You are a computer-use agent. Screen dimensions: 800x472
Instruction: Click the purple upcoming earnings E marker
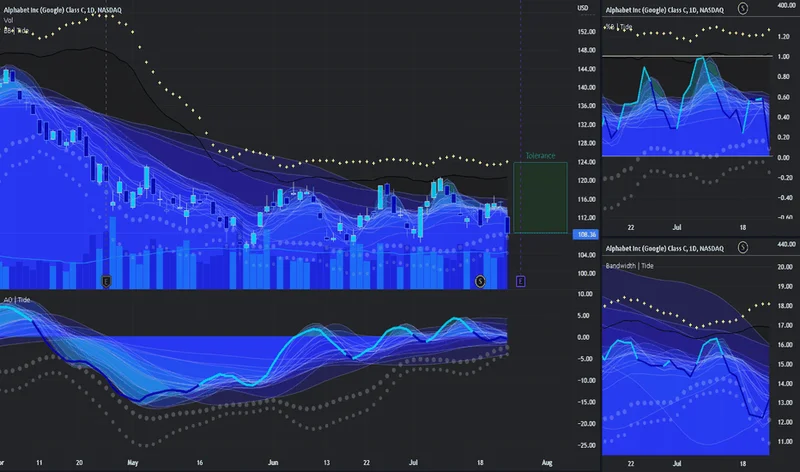click(x=520, y=282)
